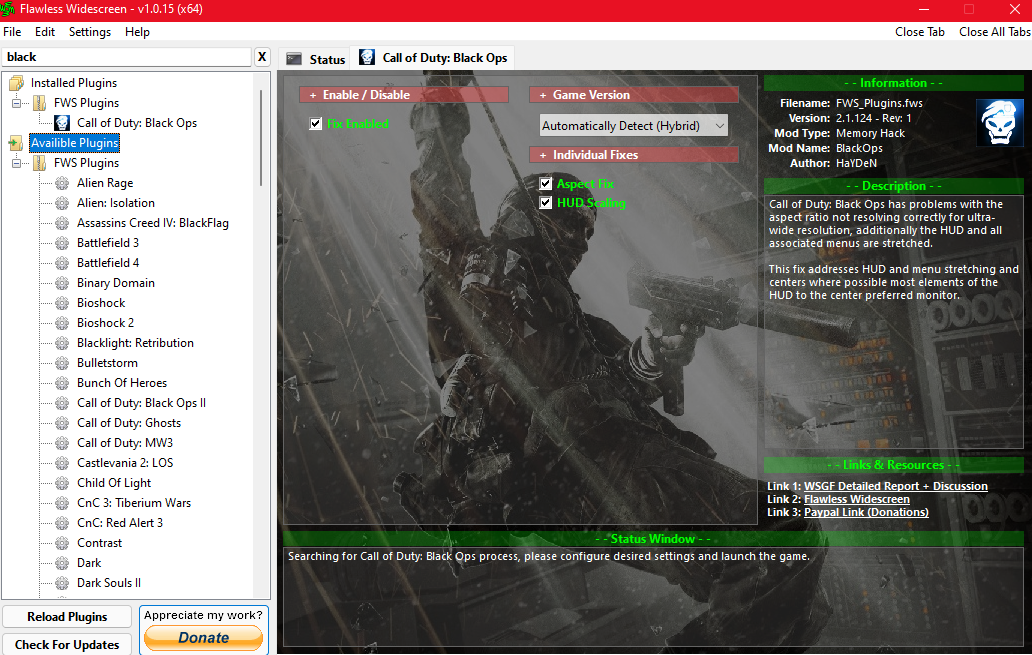Click Close All Tabs
This screenshot has height=655, width=1032.
pyautogui.click(x=994, y=32)
